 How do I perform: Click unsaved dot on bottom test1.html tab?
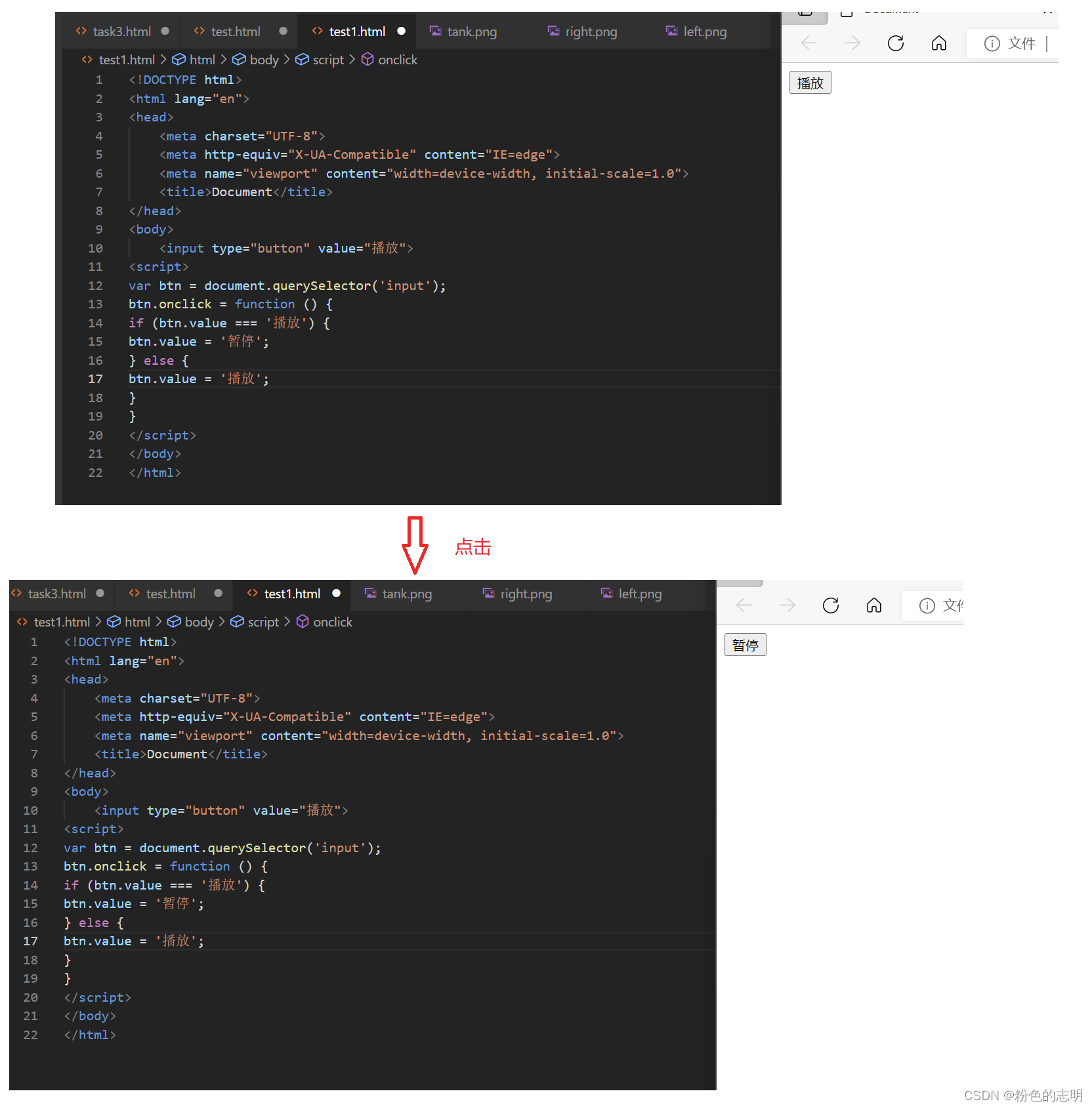click(x=337, y=593)
